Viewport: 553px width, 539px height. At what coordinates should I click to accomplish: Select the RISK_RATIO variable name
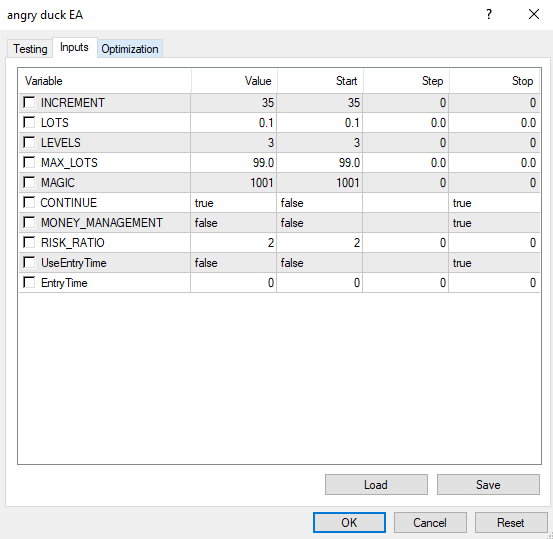coord(72,243)
